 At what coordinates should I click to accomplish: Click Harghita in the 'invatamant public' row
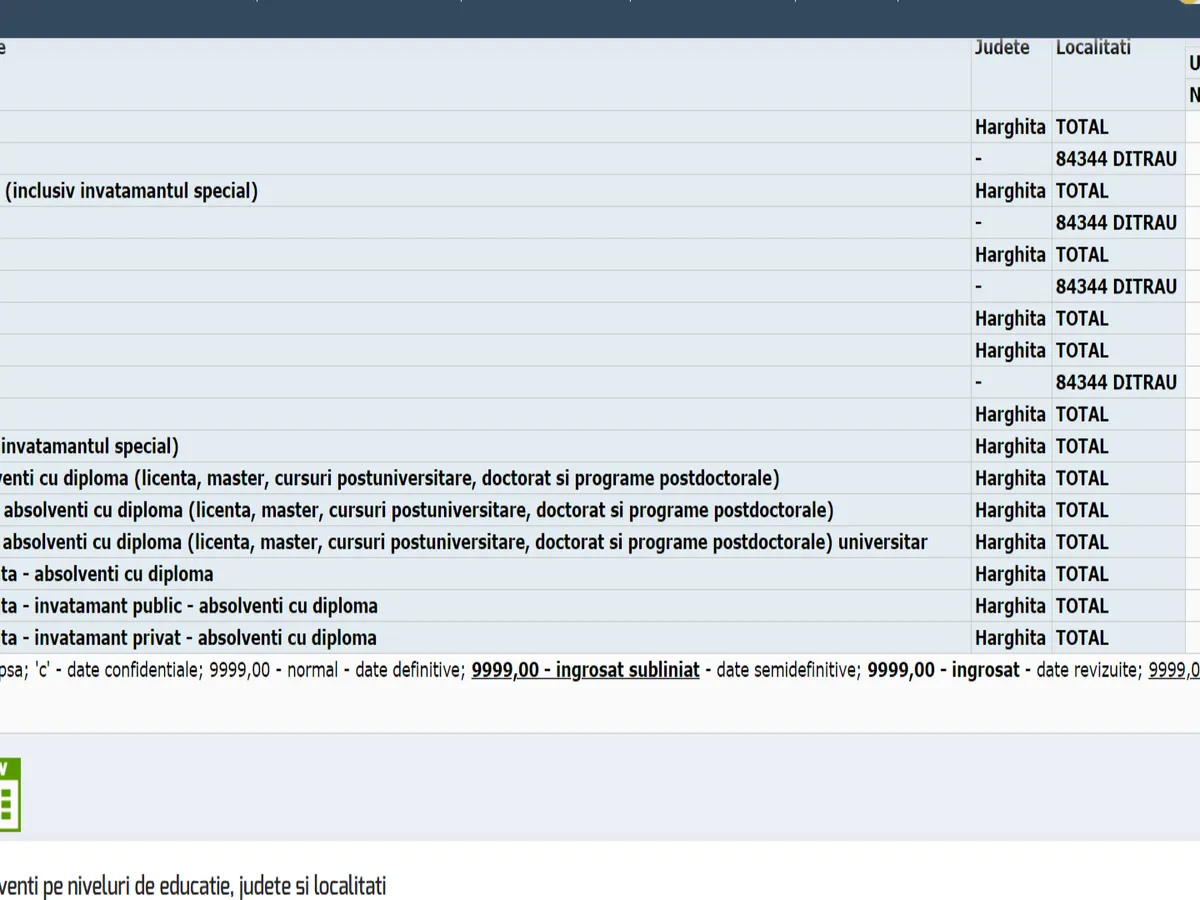[x=1010, y=606]
